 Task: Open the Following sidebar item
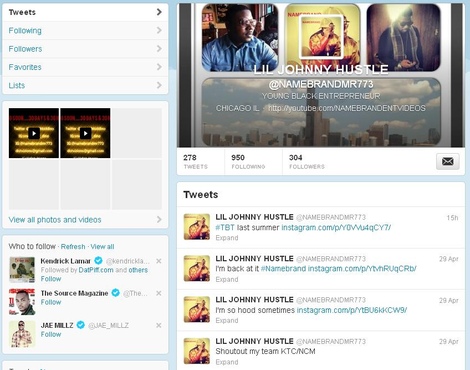pyautogui.click(x=85, y=31)
